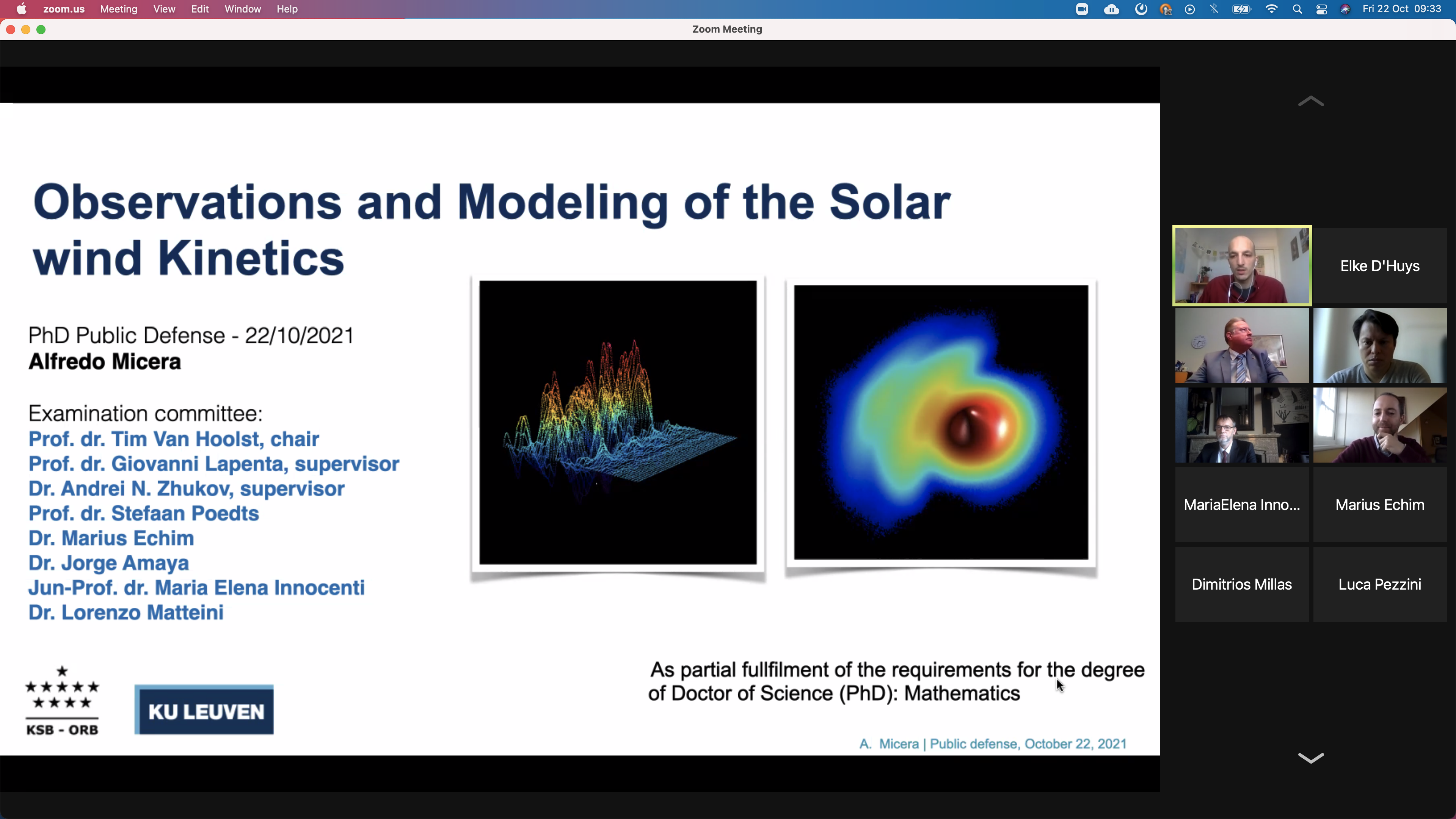Open the View menu
This screenshot has height=819, width=1456.
point(164,9)
